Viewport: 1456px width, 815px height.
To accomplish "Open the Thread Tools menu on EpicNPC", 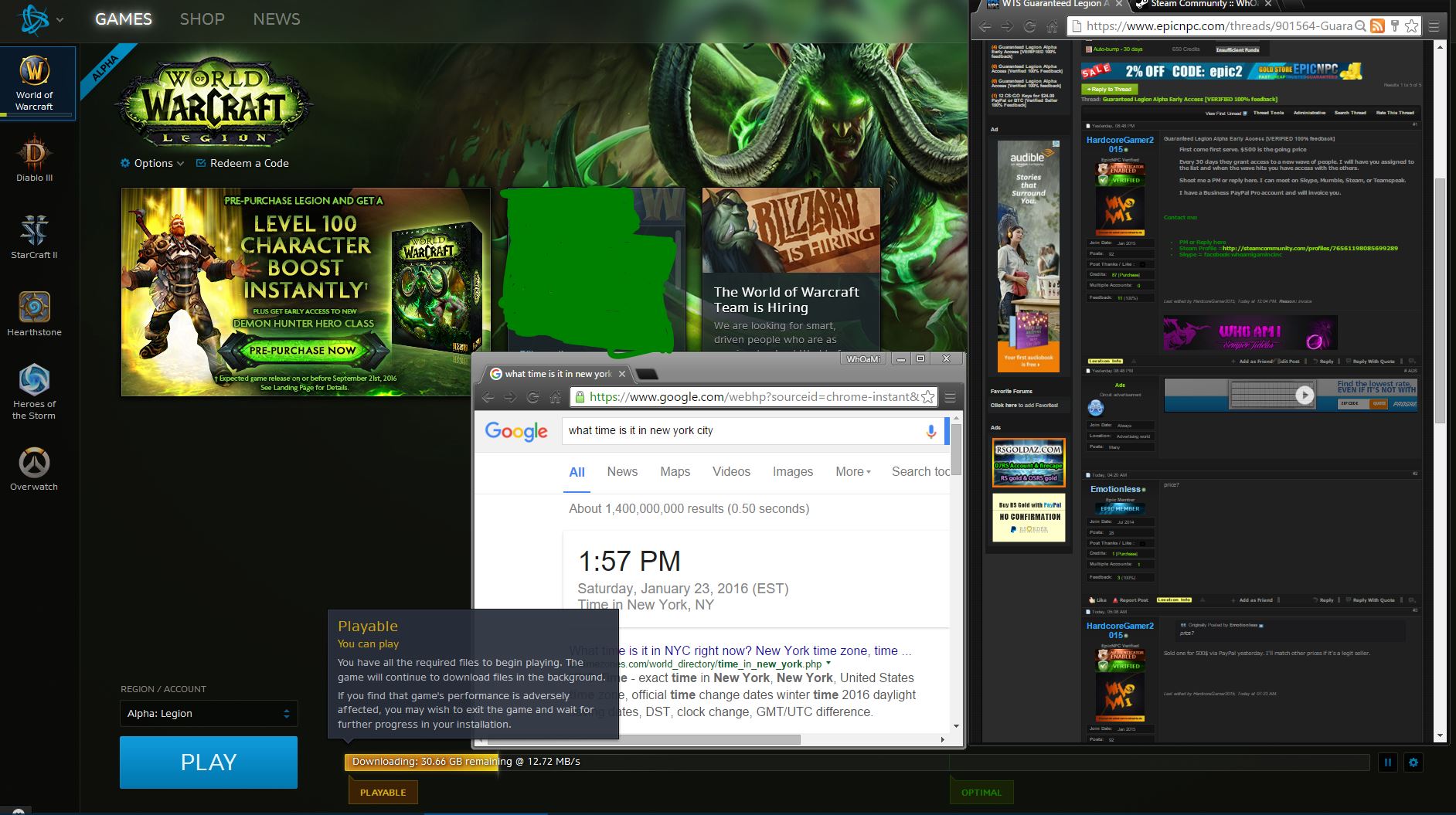I will coord(1268,113).
